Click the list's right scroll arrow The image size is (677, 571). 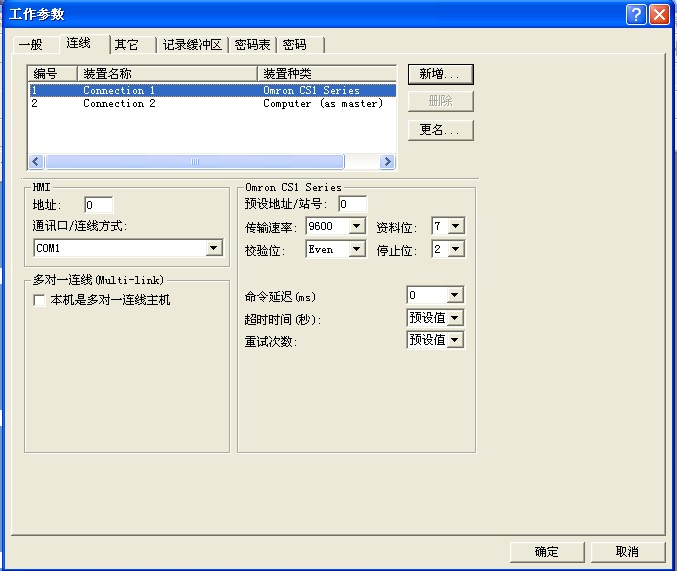pyautogui.click(x=387, y=162)
